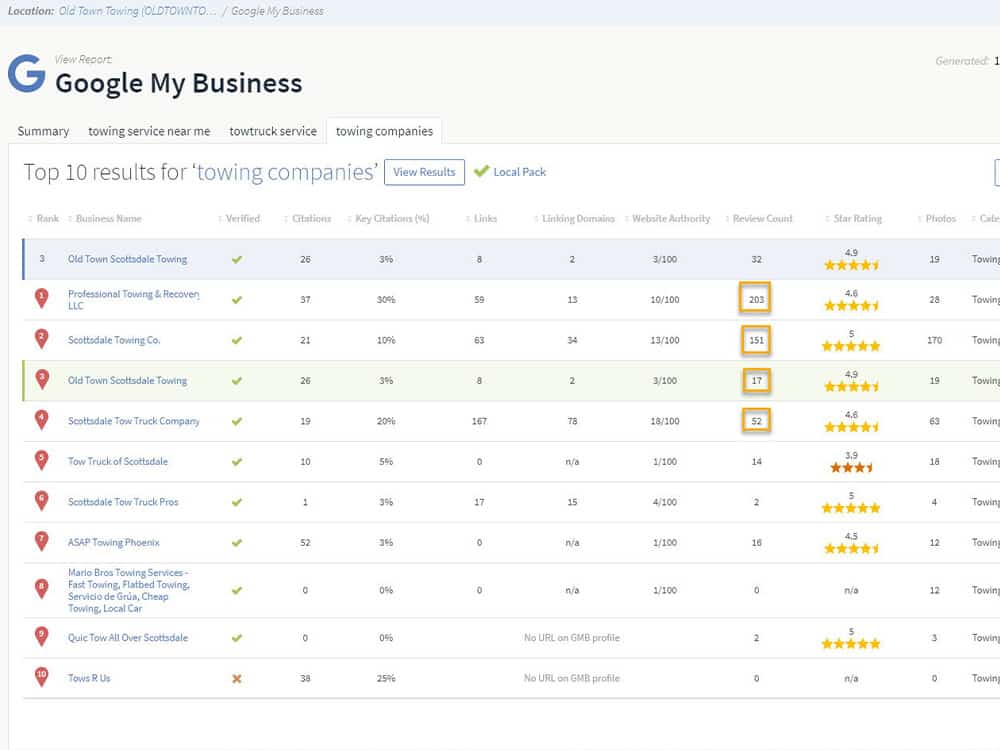Open the Mario Bros Towing Services link

pos(129,591)
